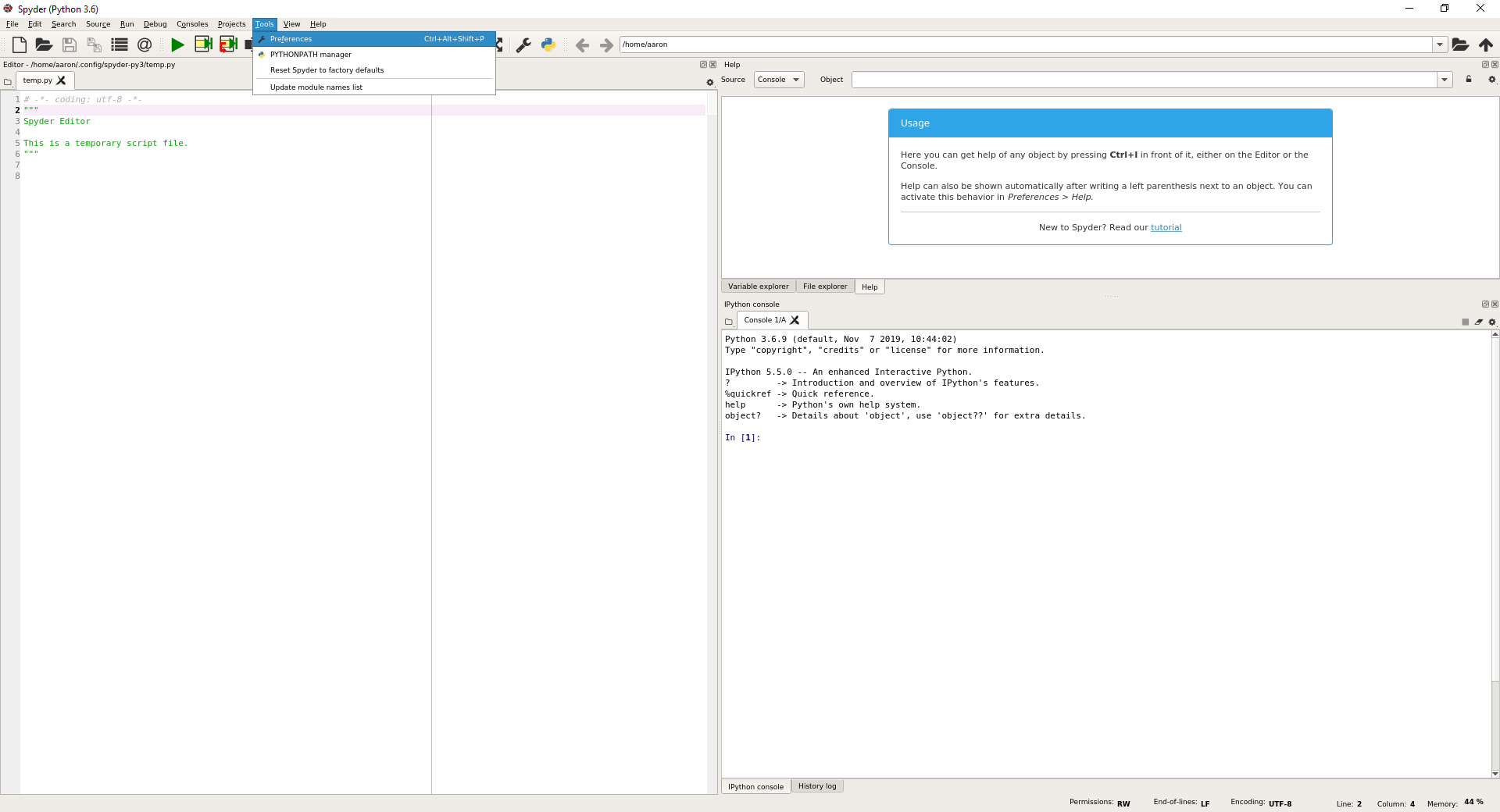Image resolution: width=1500 pixels, height=812 pixels.
Task: Open the Debug menu
Action: [x=155, y=24]
